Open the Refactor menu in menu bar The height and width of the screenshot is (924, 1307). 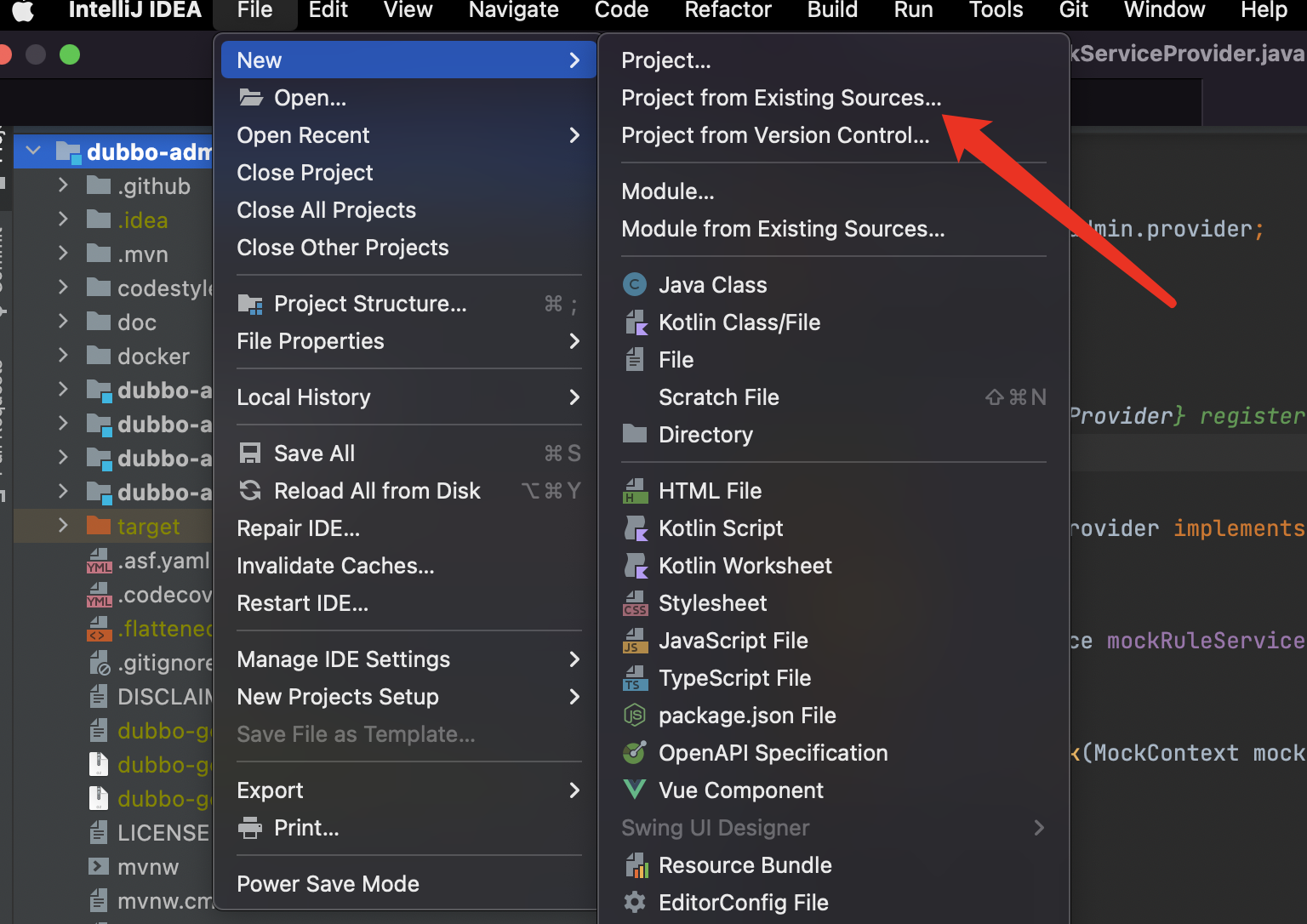[x=728, y=10]
